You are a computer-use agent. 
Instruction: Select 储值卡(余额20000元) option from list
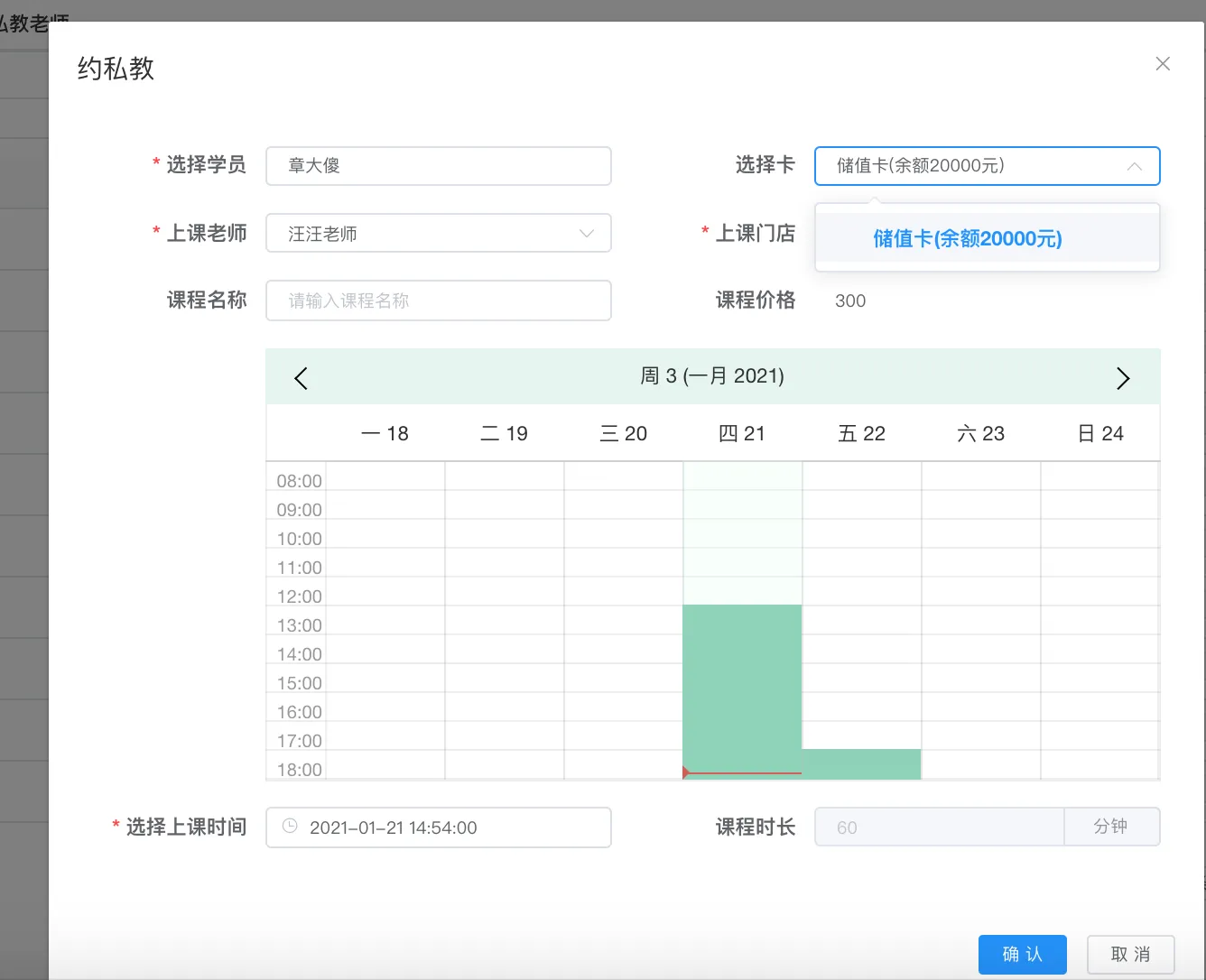click(x=967, y=239)
